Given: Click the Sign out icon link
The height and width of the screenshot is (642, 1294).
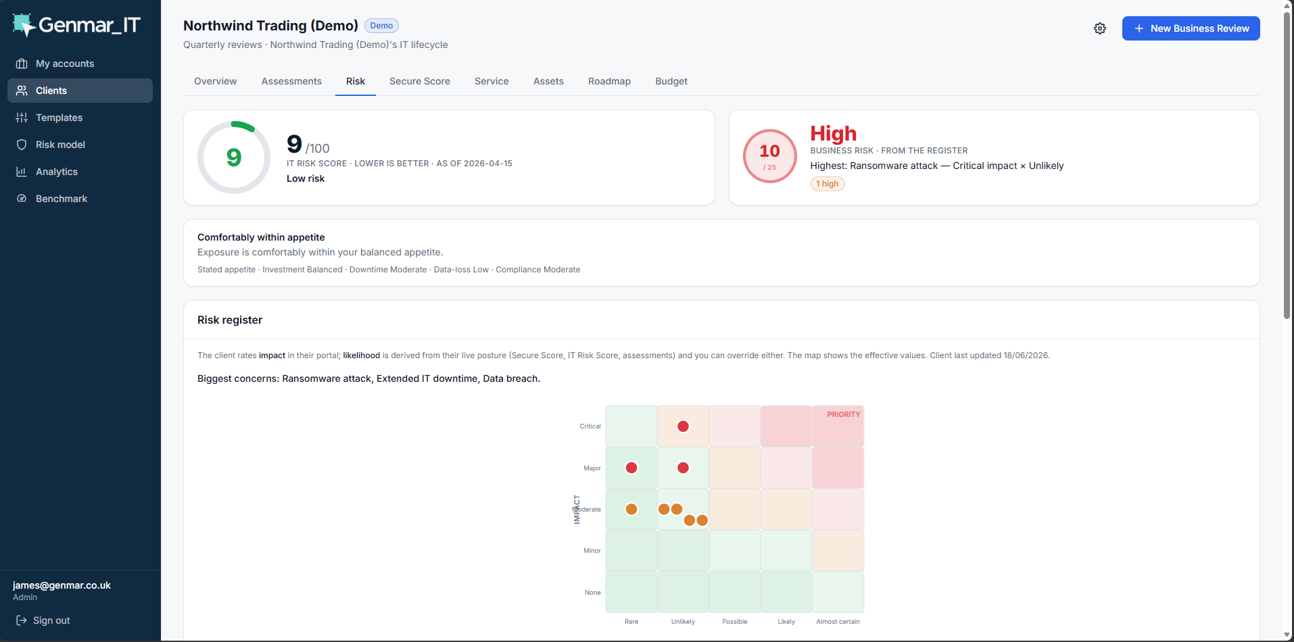Looking at the screenshot, I should point(43,620).
